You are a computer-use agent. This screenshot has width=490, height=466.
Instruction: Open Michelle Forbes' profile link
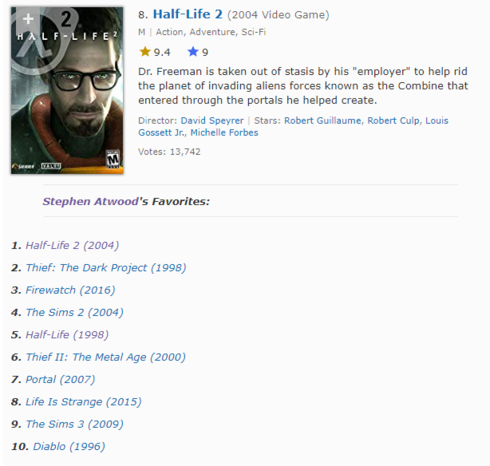click(224, 133)
